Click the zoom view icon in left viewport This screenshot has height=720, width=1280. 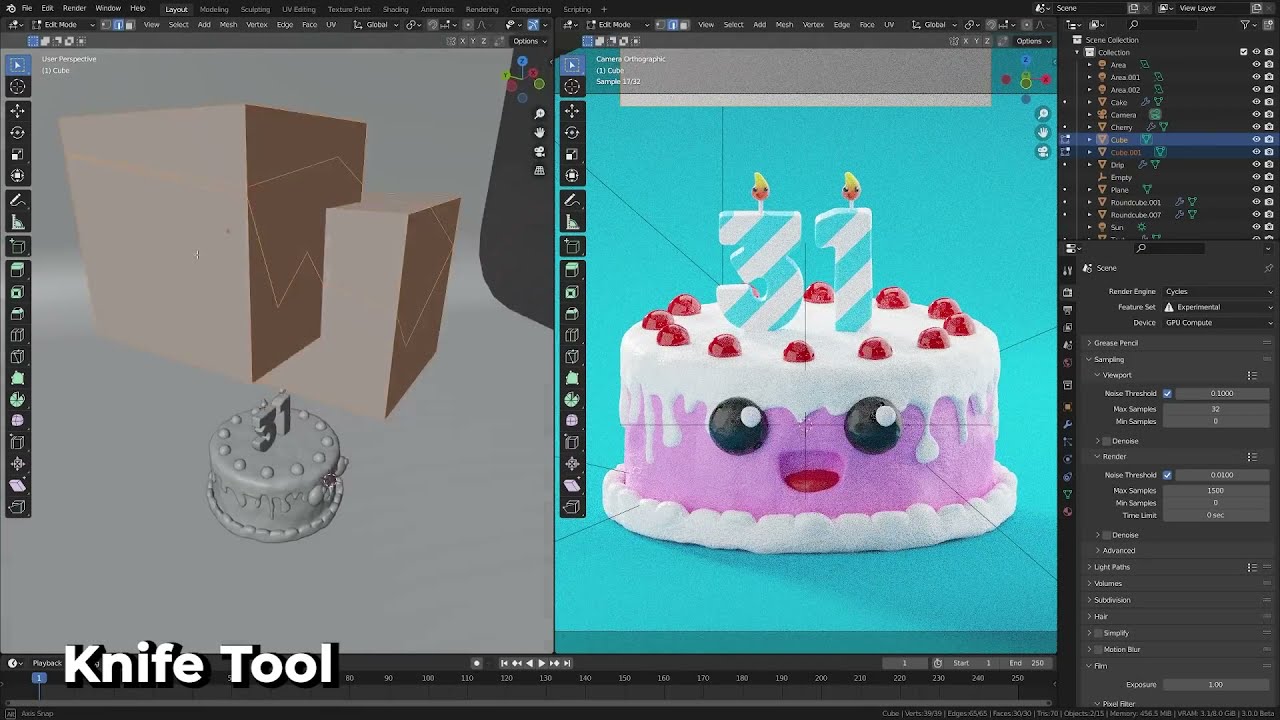point(540,114)
